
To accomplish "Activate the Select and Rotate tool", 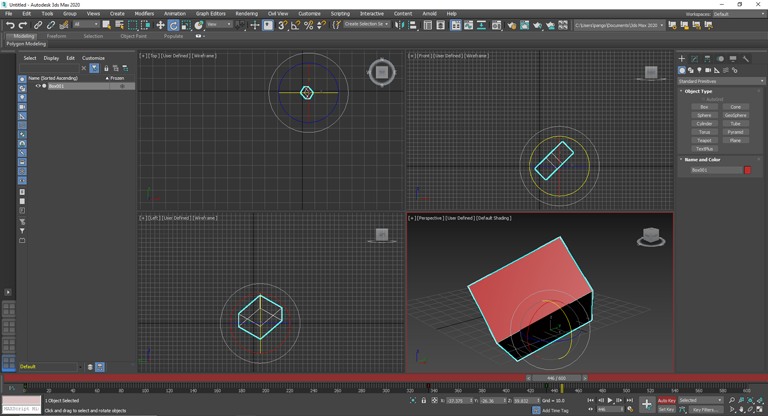I will click(x=173, y=25).
